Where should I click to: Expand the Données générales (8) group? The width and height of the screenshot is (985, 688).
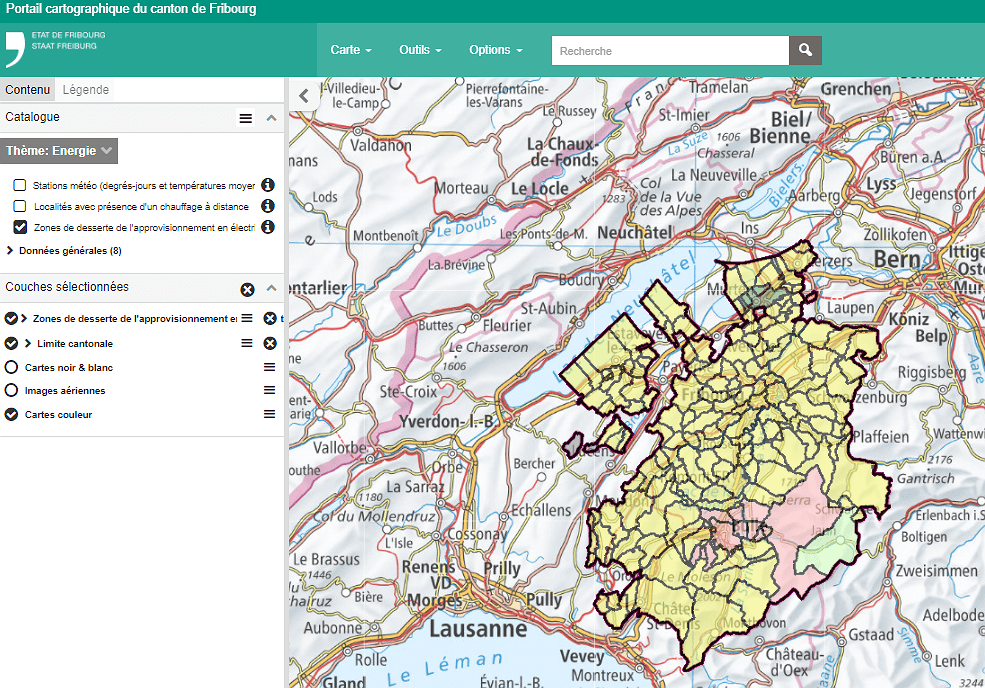click(x=11, y=250)
